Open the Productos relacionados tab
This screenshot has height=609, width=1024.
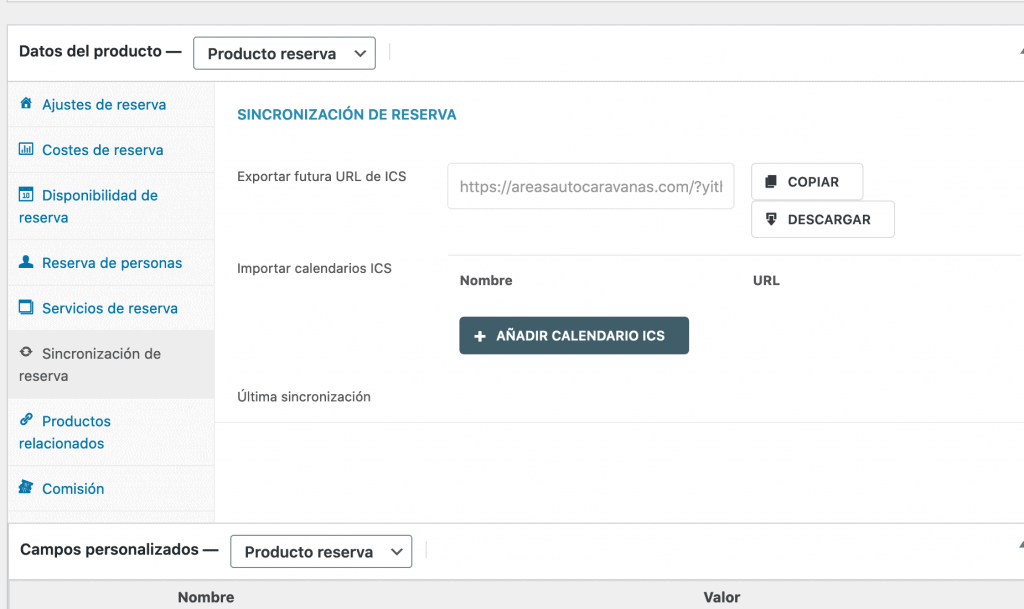[x=111, y=432]
